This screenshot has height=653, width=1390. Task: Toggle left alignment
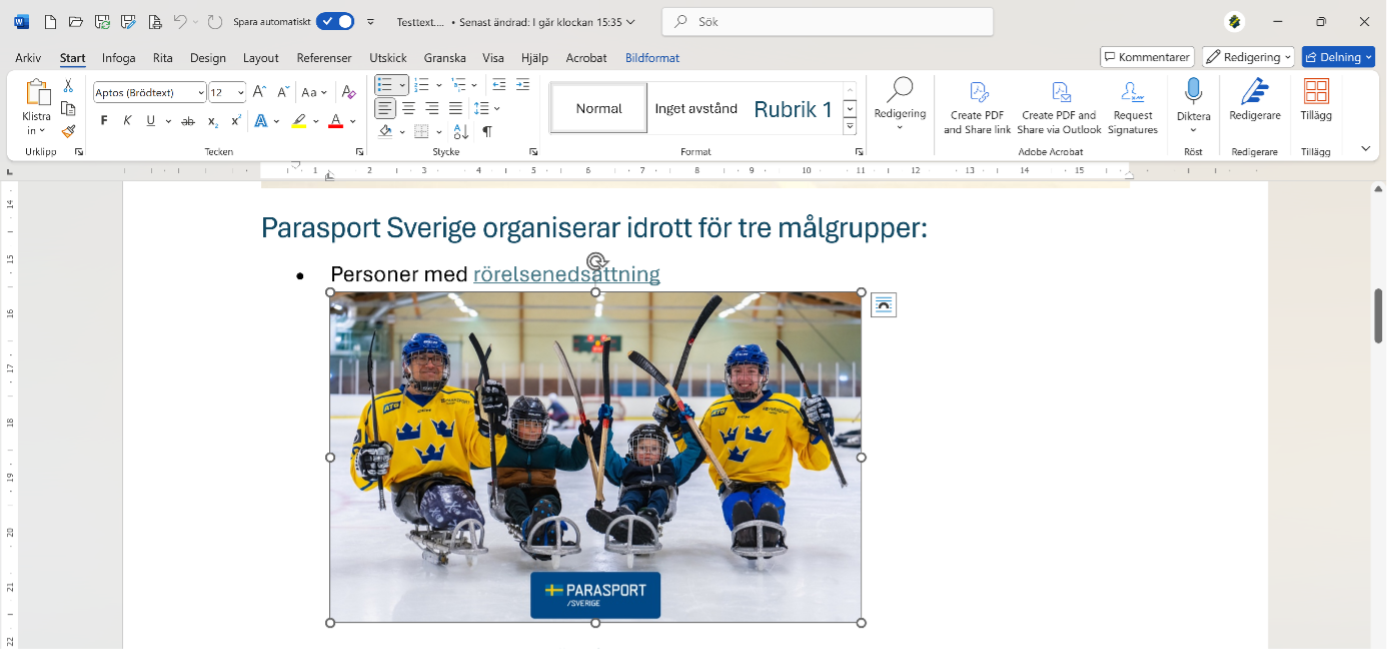[x=385, y=108]
